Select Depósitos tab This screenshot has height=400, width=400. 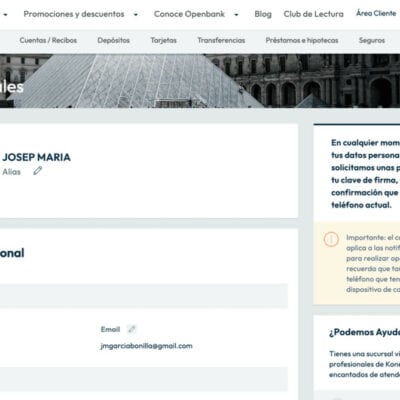click(113, 40)
